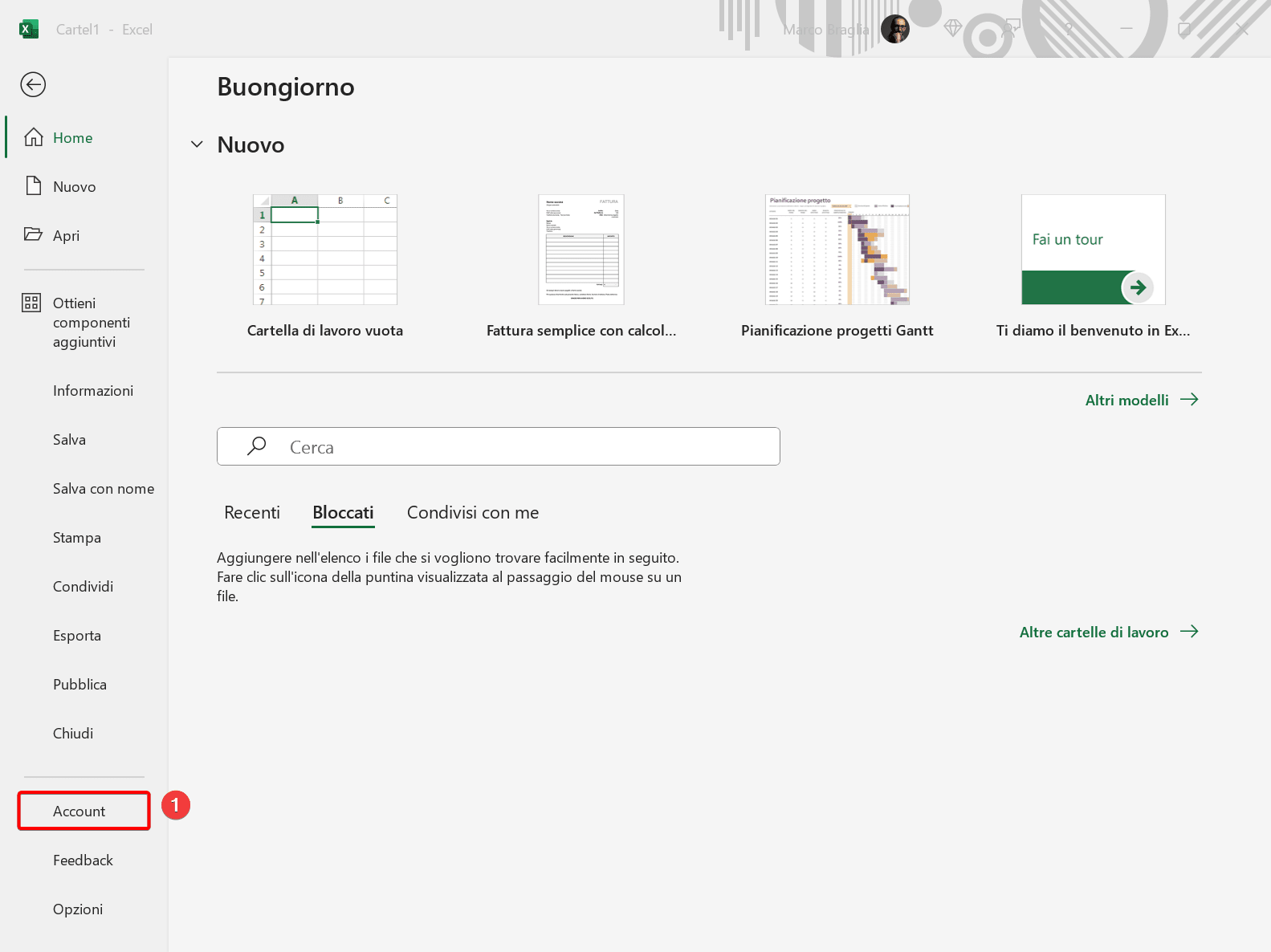Open Altre cartelle di lavoro link

1094,632
